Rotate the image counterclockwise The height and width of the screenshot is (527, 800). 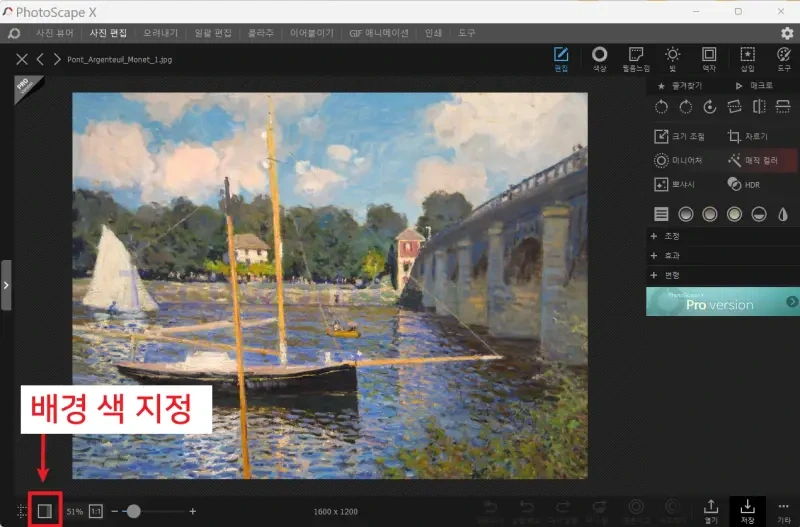[661, 107]
